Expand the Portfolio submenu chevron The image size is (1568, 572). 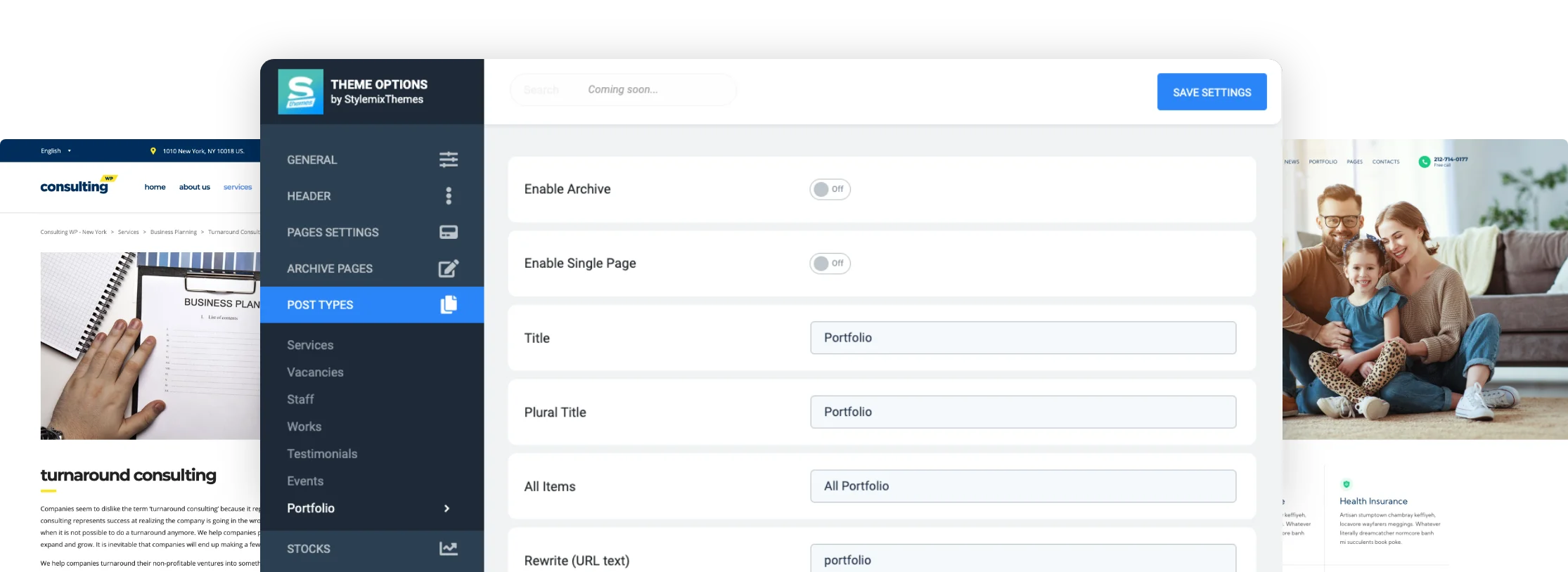pos(446,508)
